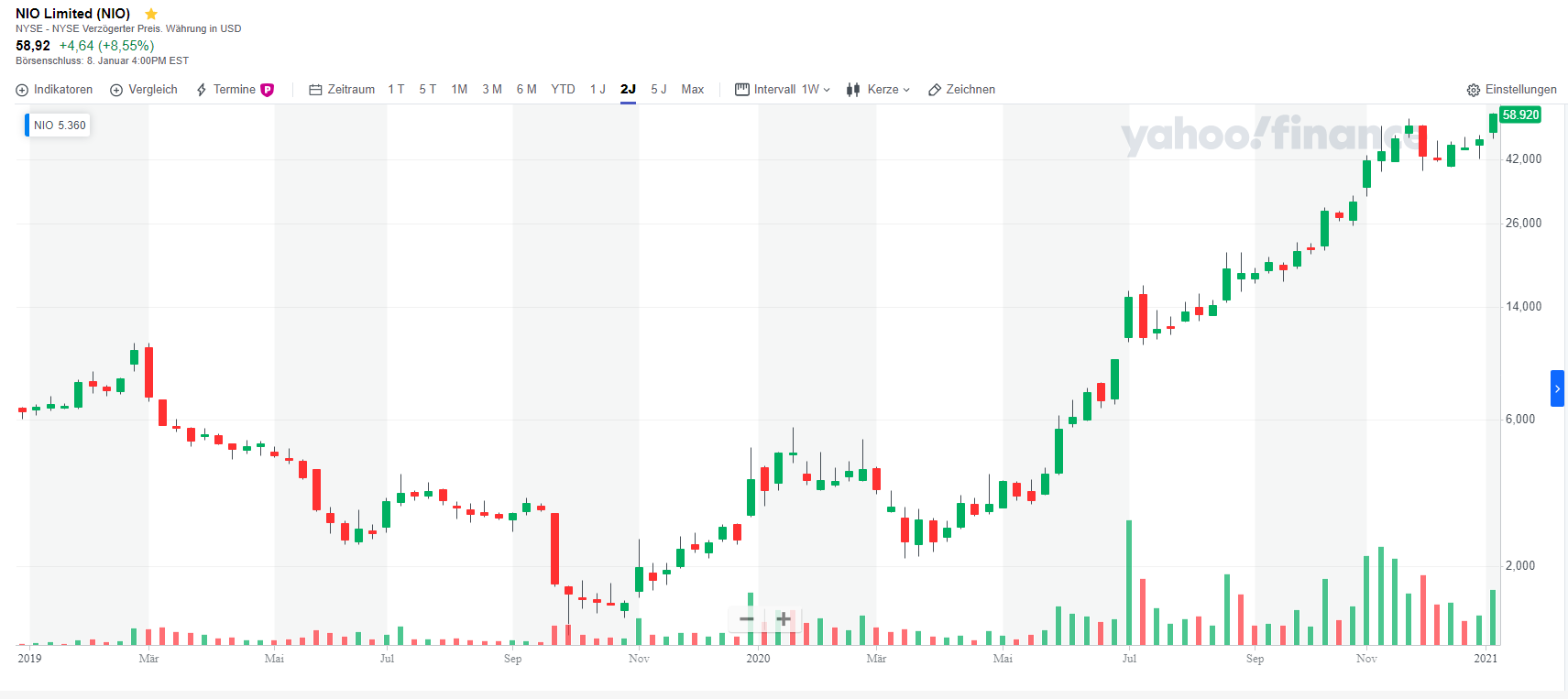Select the active 2J time range

pos(628,90)
